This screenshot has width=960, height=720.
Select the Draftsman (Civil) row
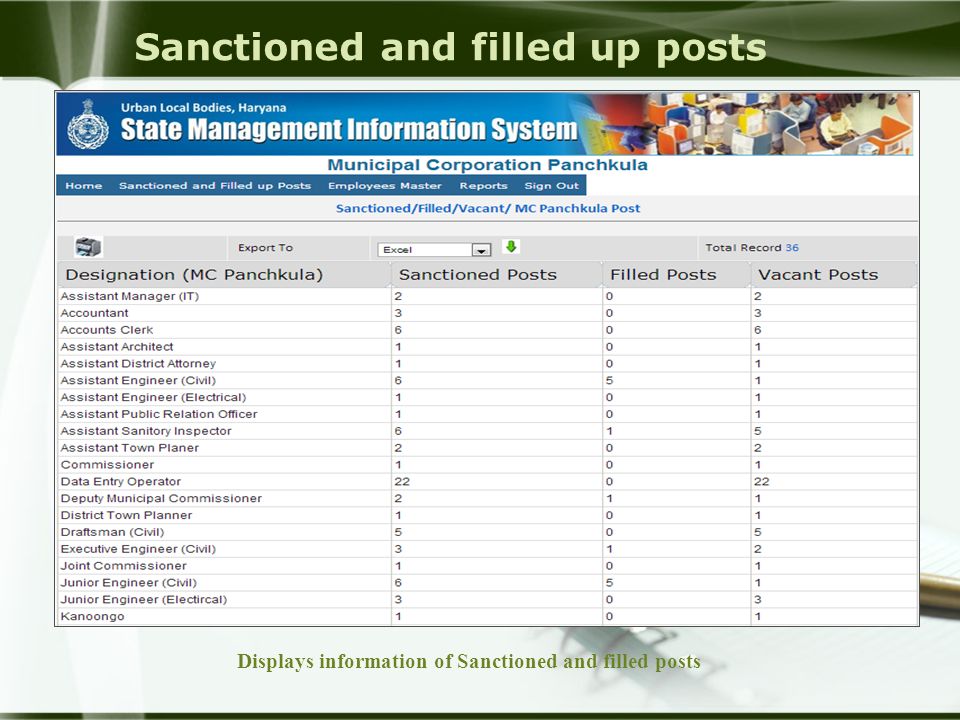pyautogui.click(x=488, y=532)
